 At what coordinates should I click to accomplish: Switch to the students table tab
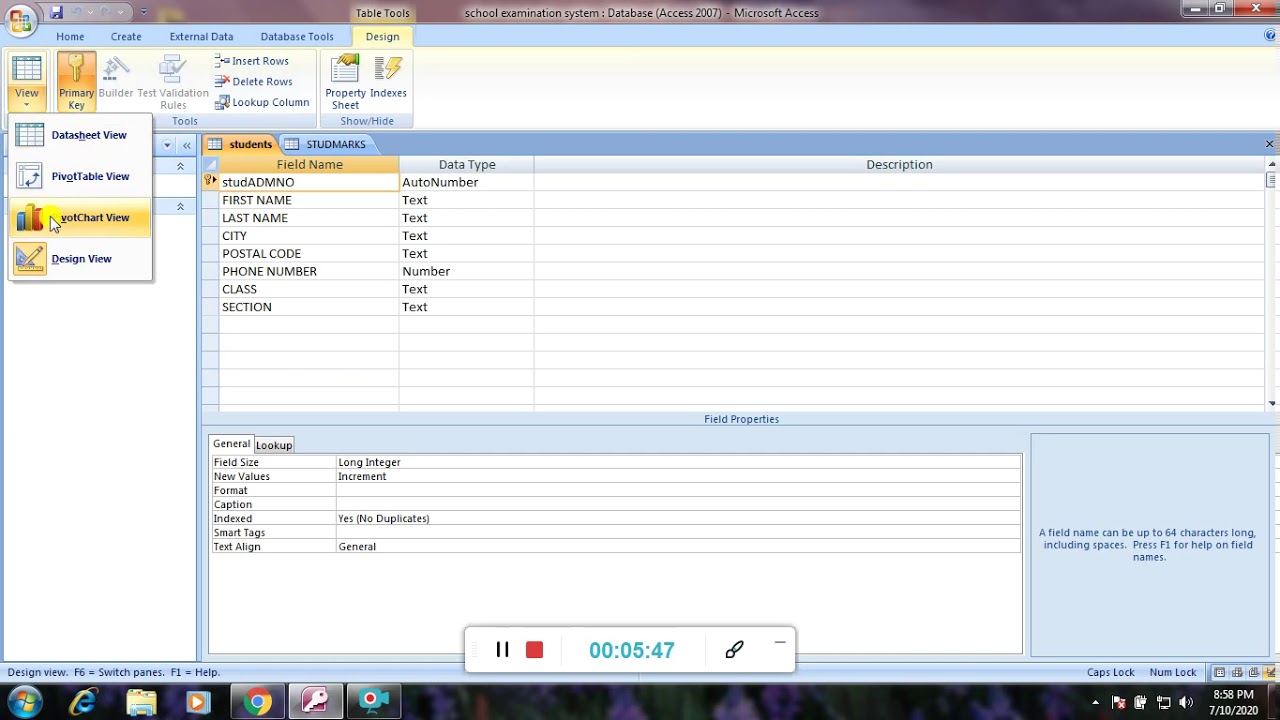point(240,144)
